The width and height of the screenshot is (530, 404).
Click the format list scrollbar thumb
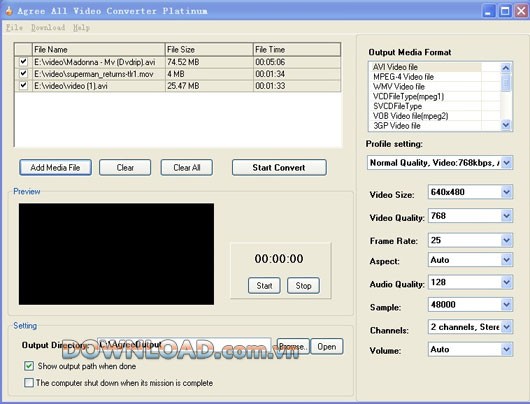pyautogui.click(x=506, y=83)
